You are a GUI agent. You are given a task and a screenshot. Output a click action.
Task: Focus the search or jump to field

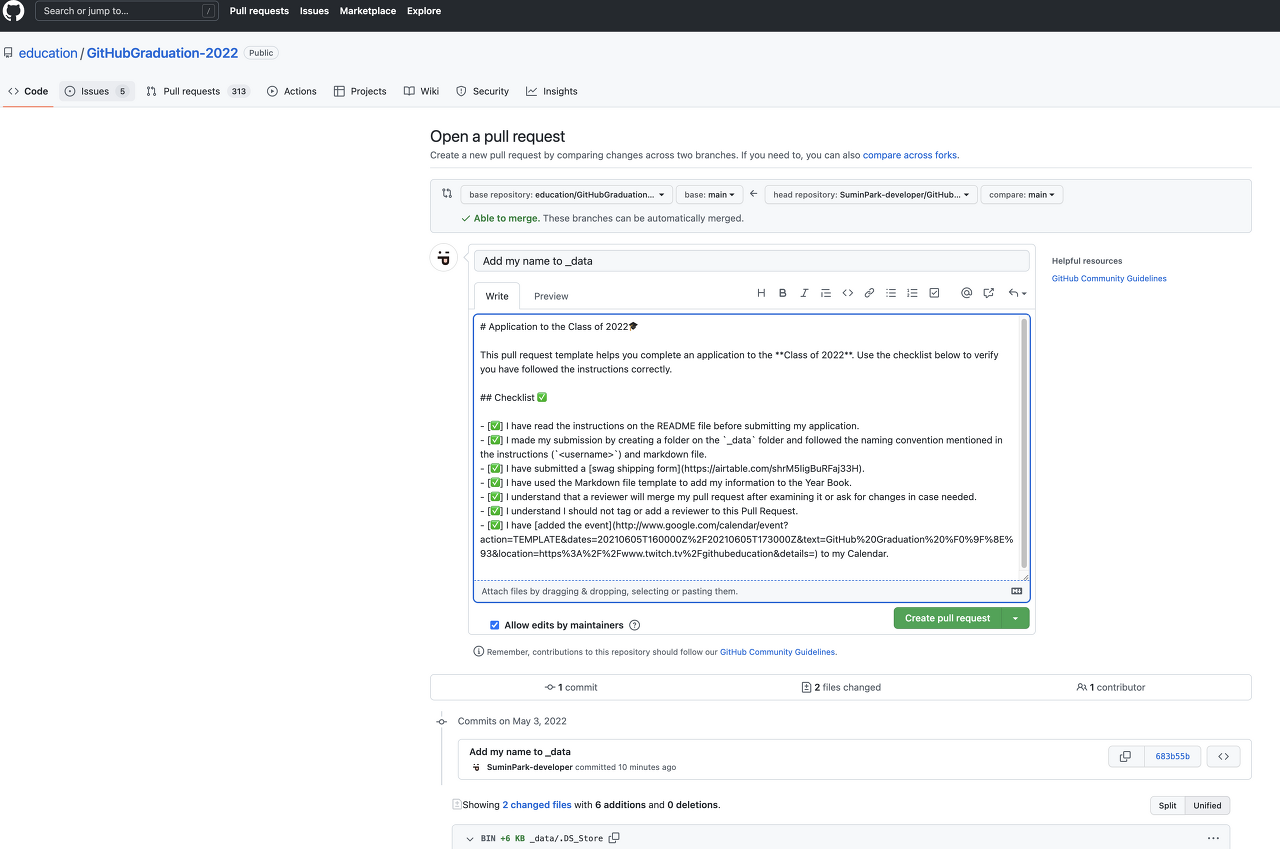(128, 11)
